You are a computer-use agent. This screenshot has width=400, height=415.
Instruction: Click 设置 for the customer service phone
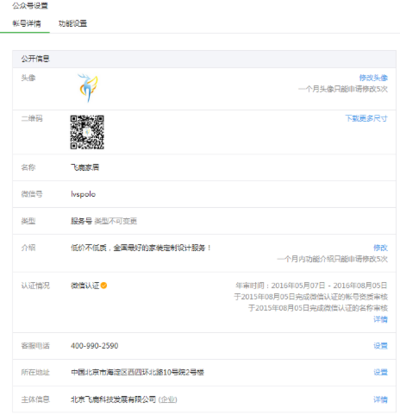tap(380, 346)
